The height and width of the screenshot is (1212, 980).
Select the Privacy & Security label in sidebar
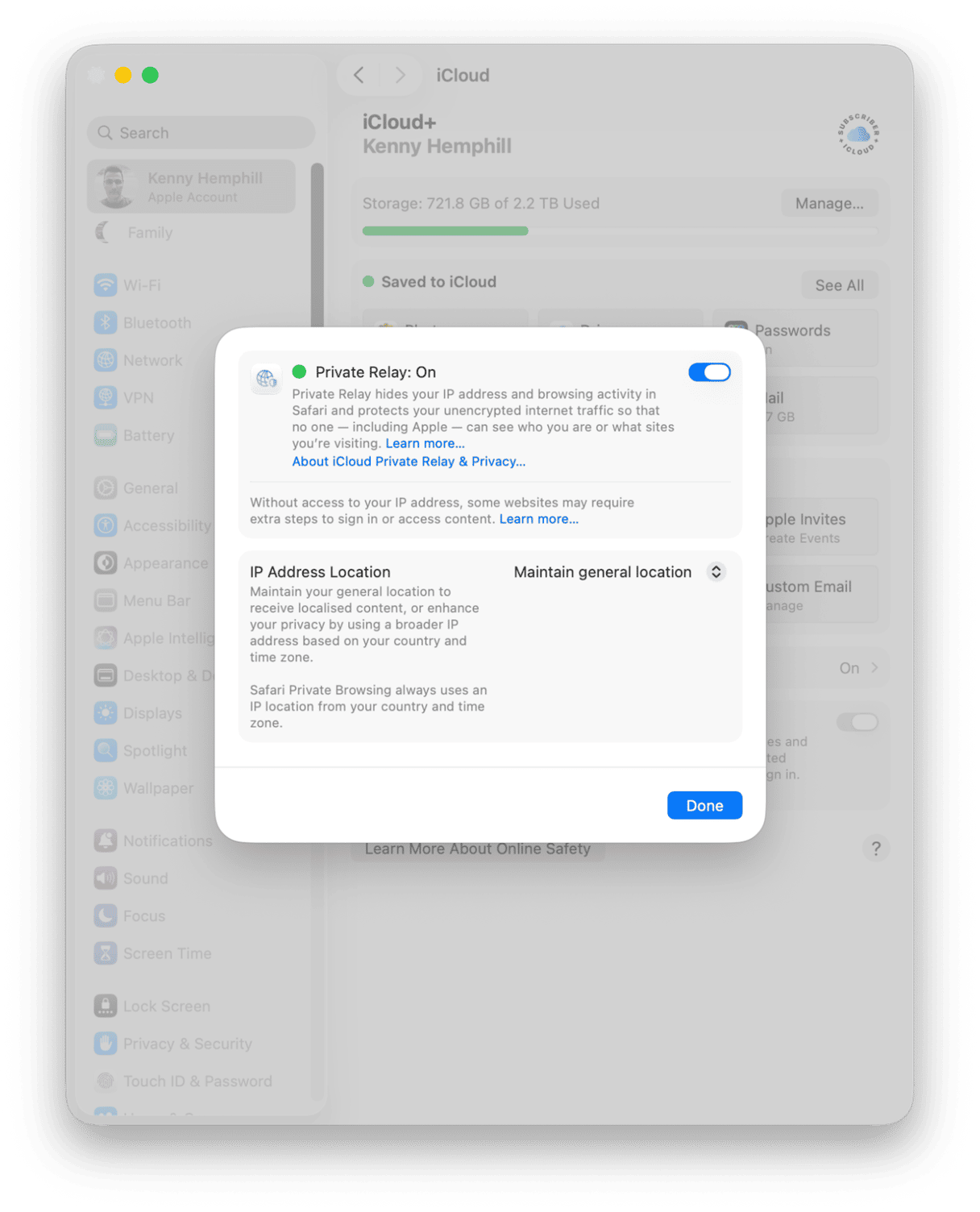[x=188, y=1044]
